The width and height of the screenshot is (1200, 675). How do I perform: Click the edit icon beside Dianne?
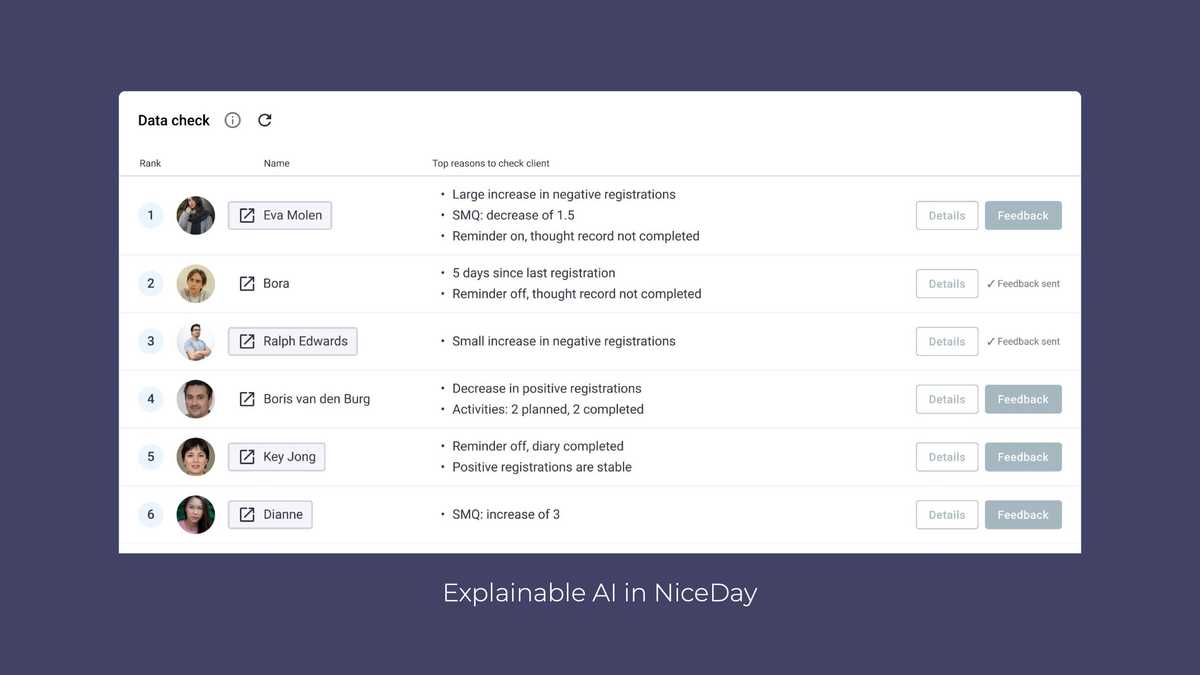coord(246,514)
